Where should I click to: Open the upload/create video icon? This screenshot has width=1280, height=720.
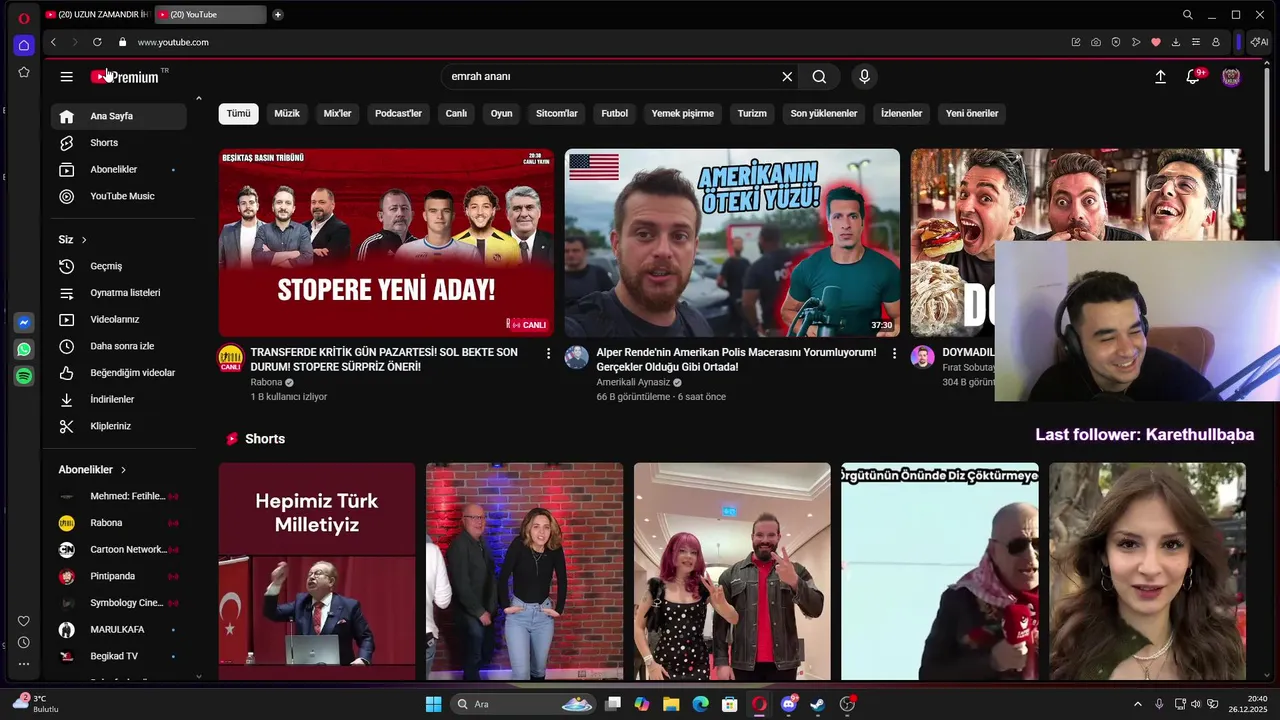tap(1160, 77)
